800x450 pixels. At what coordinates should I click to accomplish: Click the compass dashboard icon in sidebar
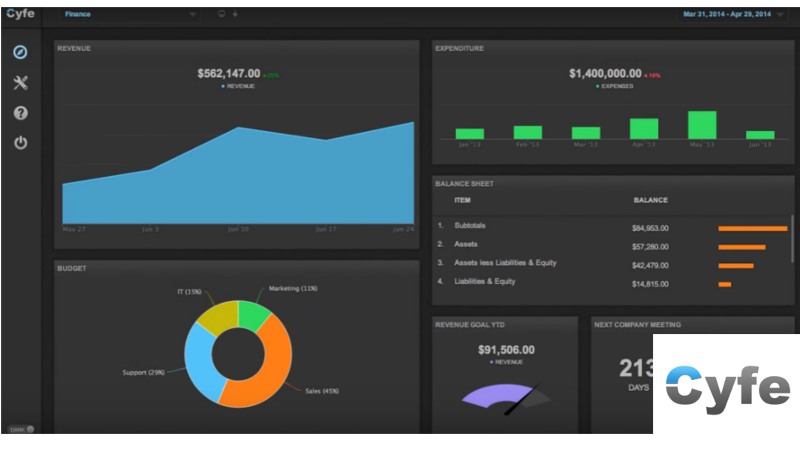tap(20, 53)
